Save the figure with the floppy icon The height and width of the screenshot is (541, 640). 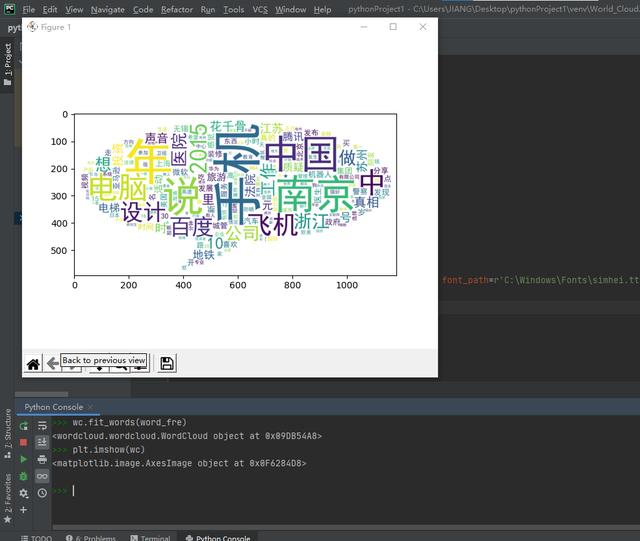pos(167,363)
